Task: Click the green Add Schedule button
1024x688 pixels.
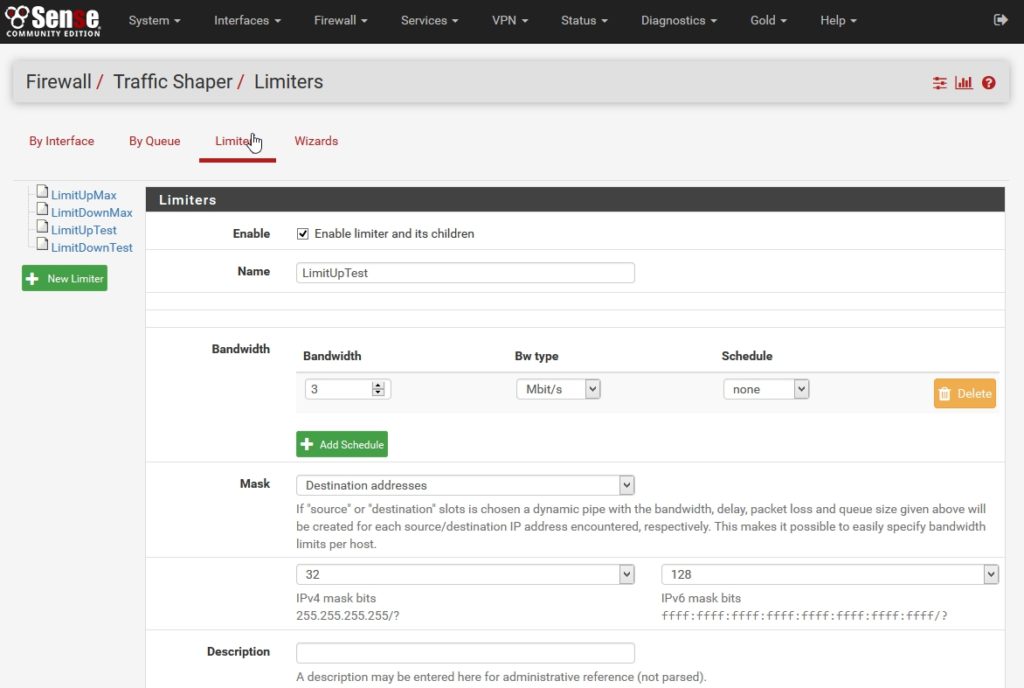Action: (x=341, y=444)
